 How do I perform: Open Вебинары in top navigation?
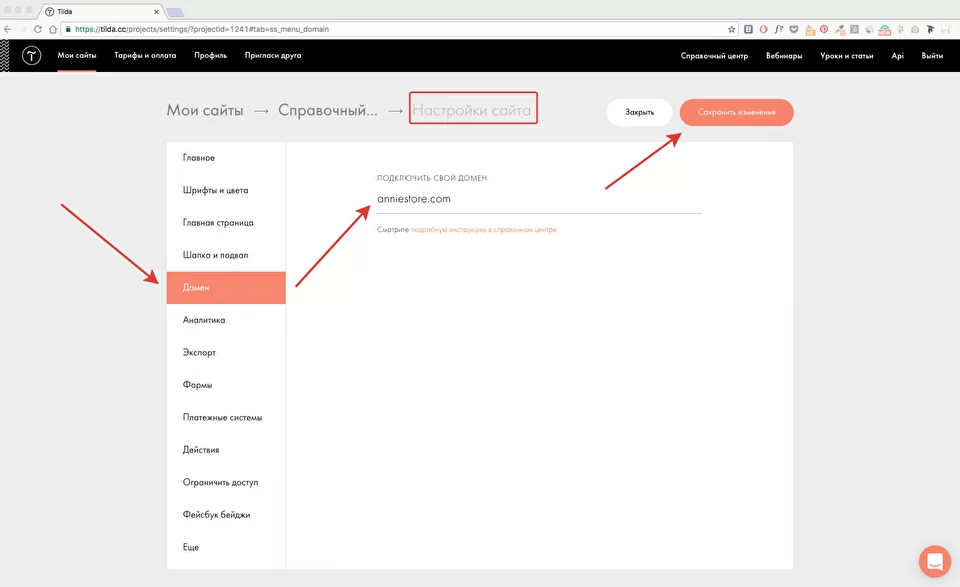[x=784, y=56]
